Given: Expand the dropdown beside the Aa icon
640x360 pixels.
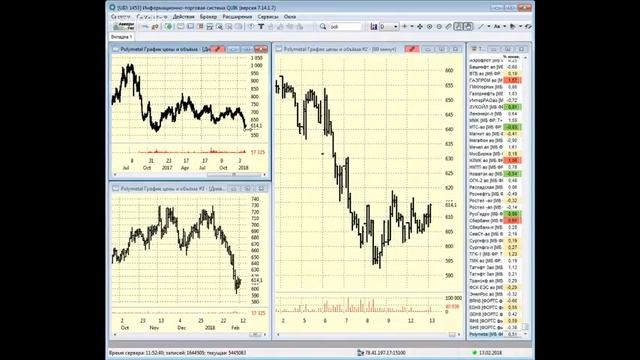Looking at the screenshot, I should tap(504, 27).
